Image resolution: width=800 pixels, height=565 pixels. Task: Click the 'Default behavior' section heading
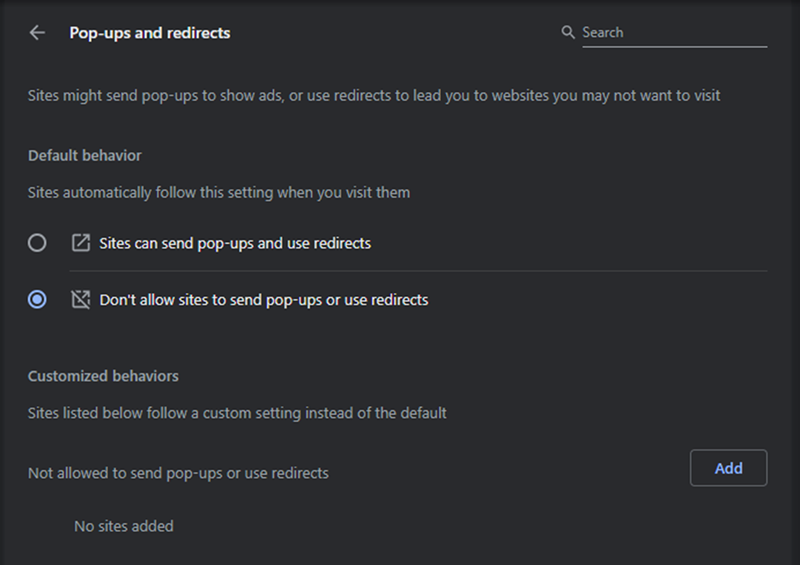click(85, 156)
